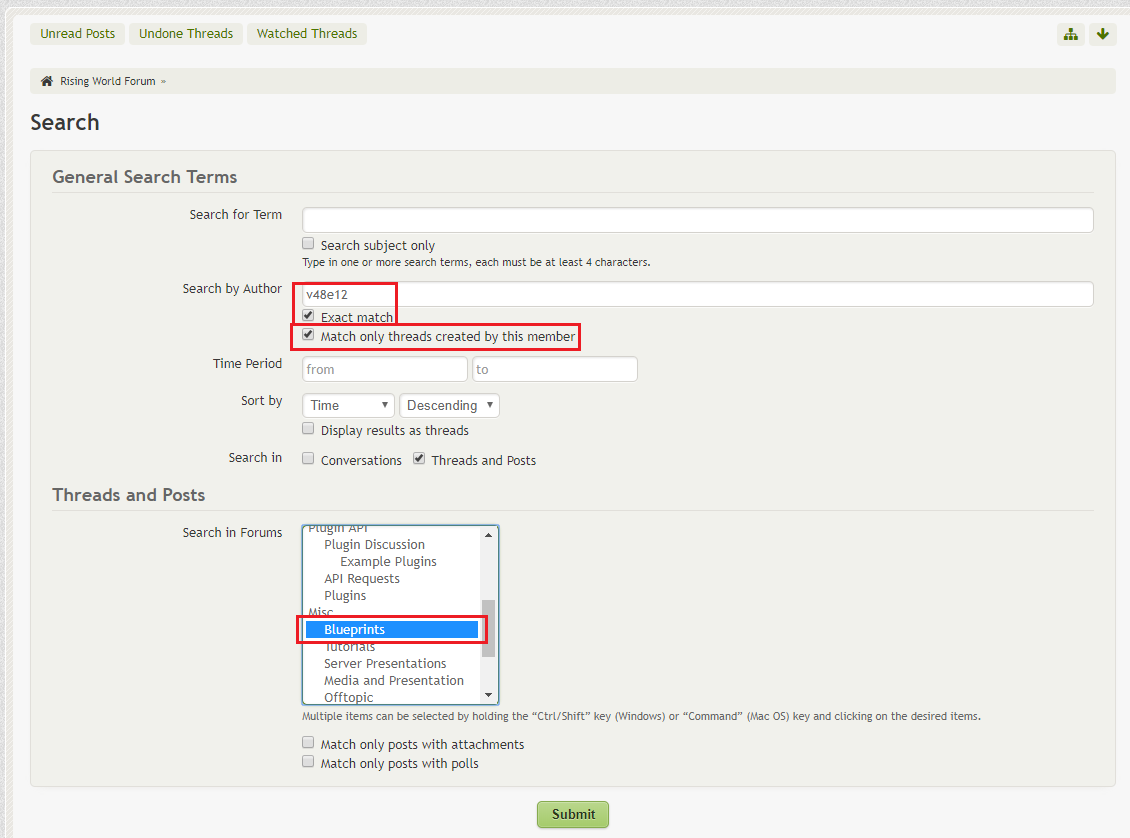Click forum list scroll down arrow
1130x838 pixels.
coord(489,695)
